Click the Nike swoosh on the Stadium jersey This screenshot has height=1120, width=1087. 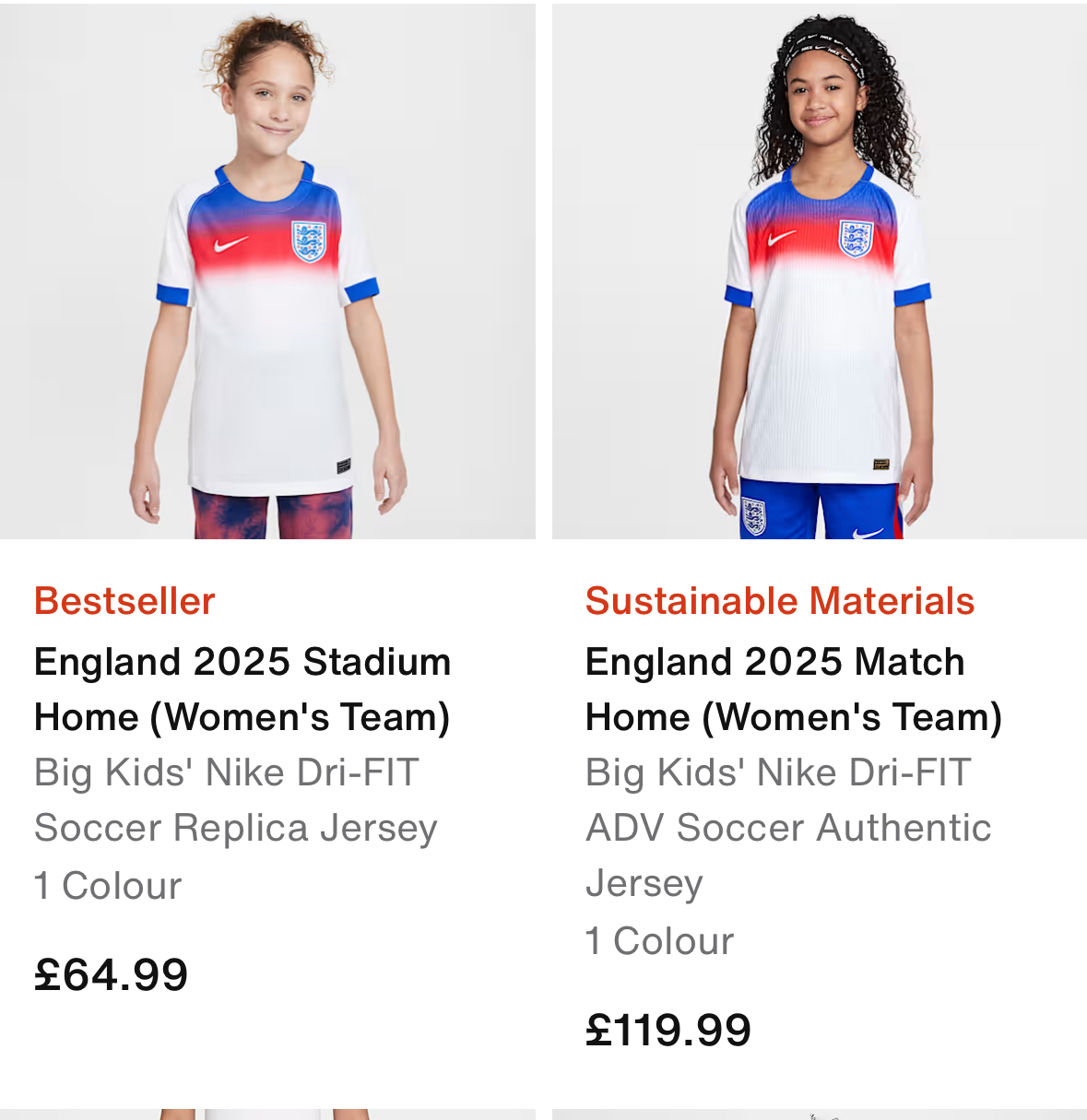point(230,244)
